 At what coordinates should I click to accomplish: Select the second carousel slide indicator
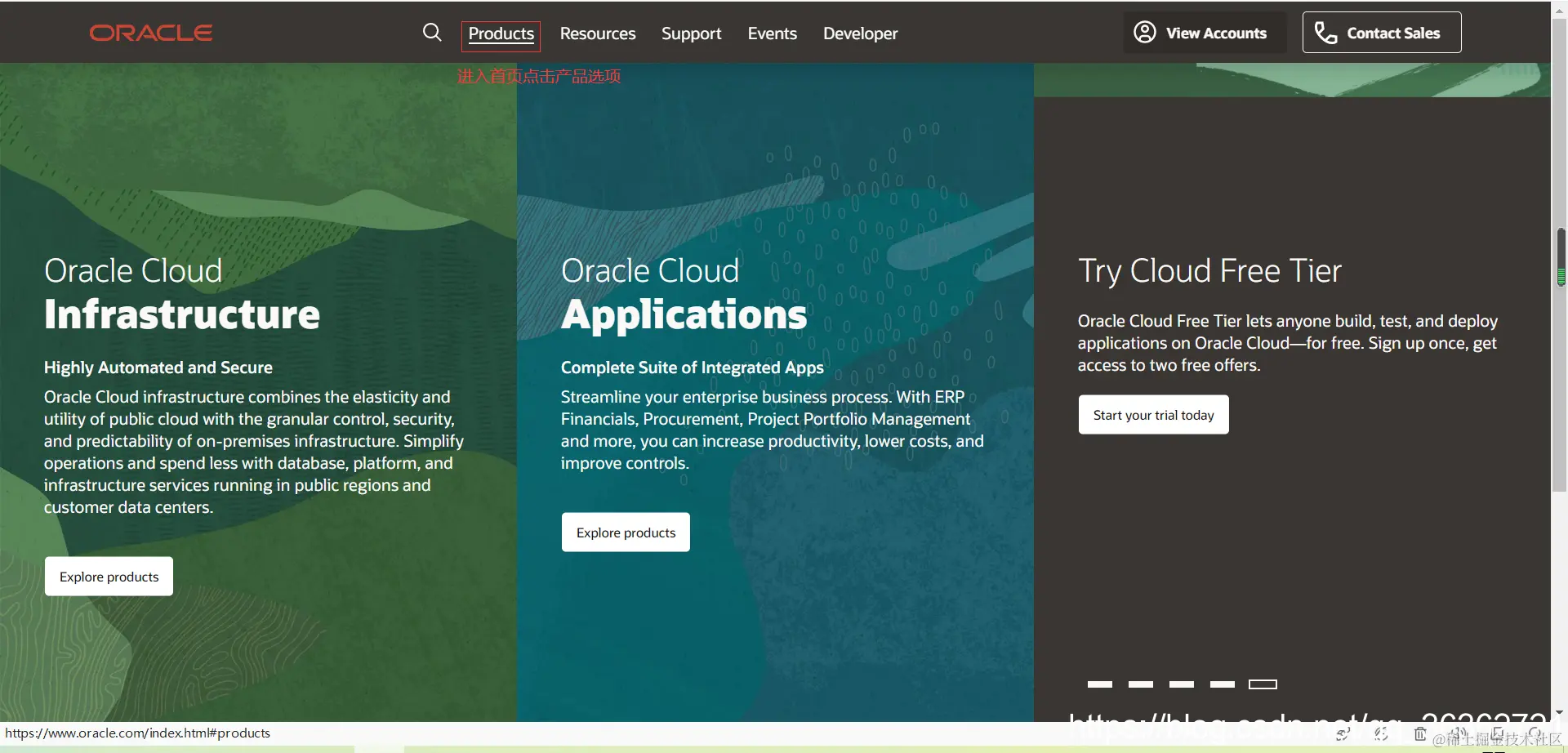(x=1141, y=684)
